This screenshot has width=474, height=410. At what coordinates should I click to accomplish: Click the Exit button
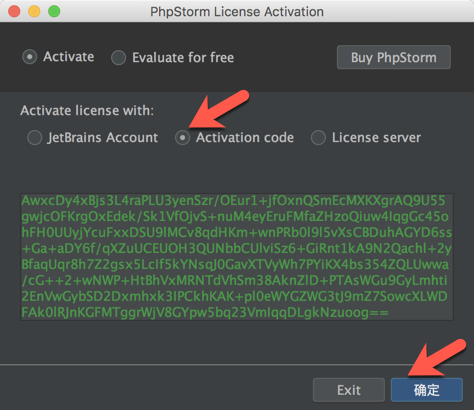349,390
